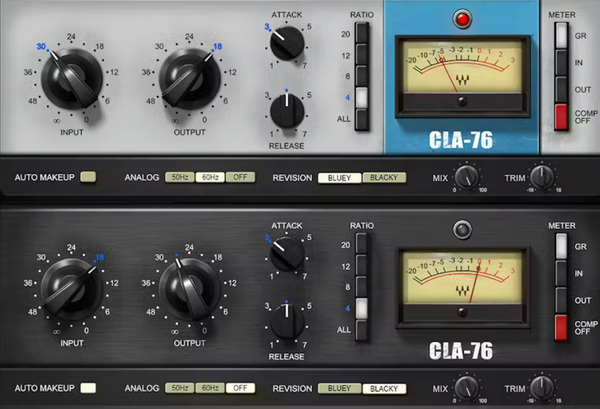Click the red power LED on Bluey unit
This screenshot has width=600, height=409.
(462, 19)
